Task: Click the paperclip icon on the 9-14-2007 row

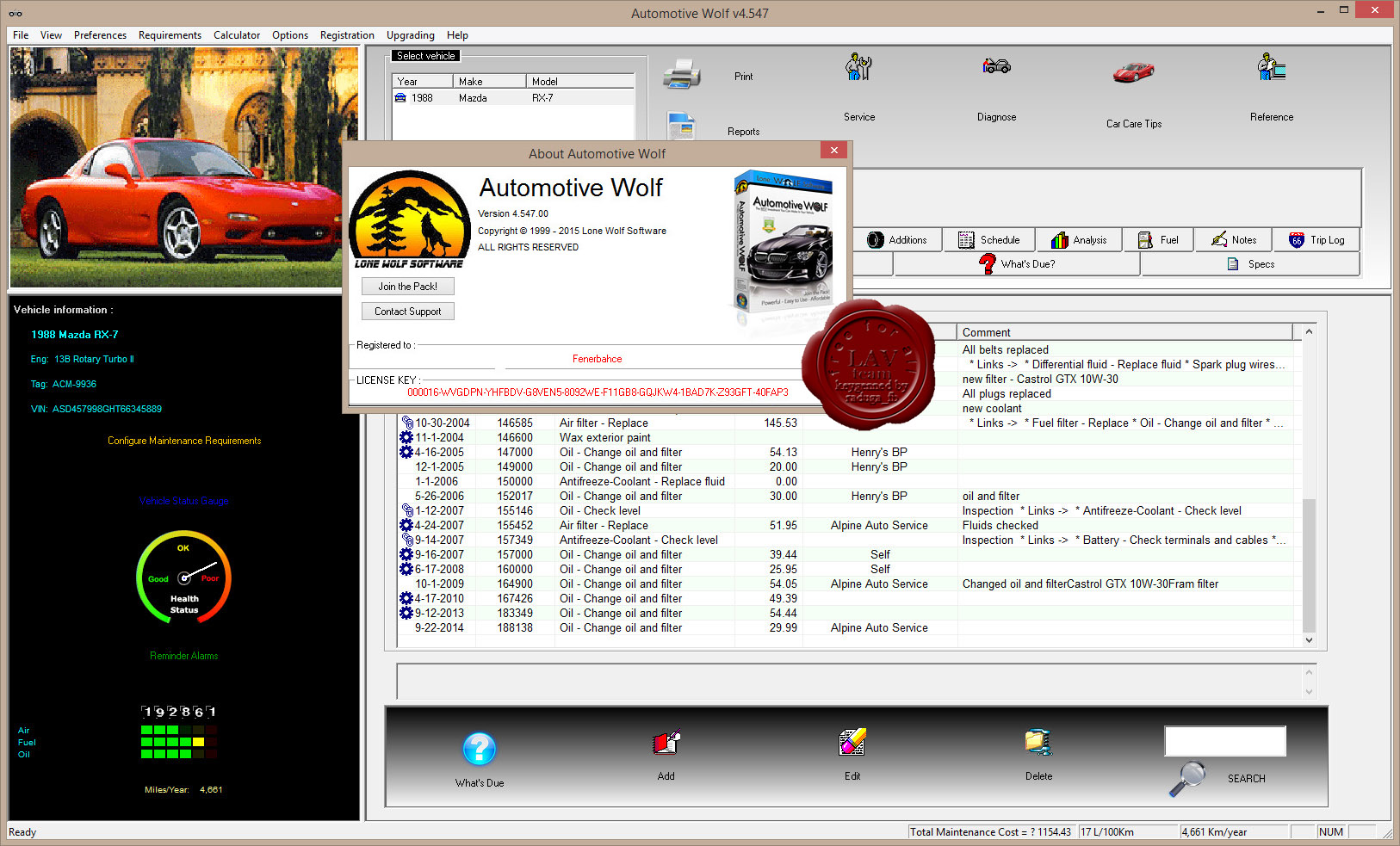Action: [x=407, y=540]
